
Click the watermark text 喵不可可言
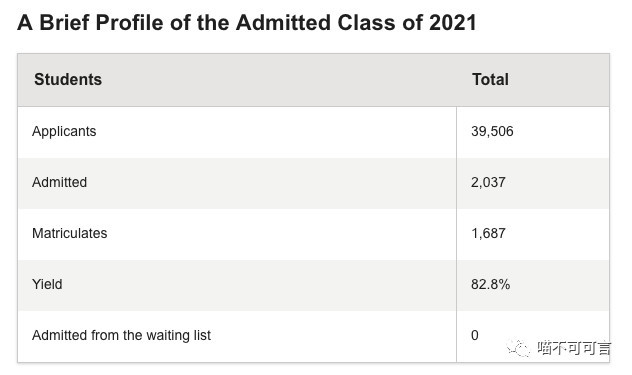pyautogui.click(x=574, y=348)
